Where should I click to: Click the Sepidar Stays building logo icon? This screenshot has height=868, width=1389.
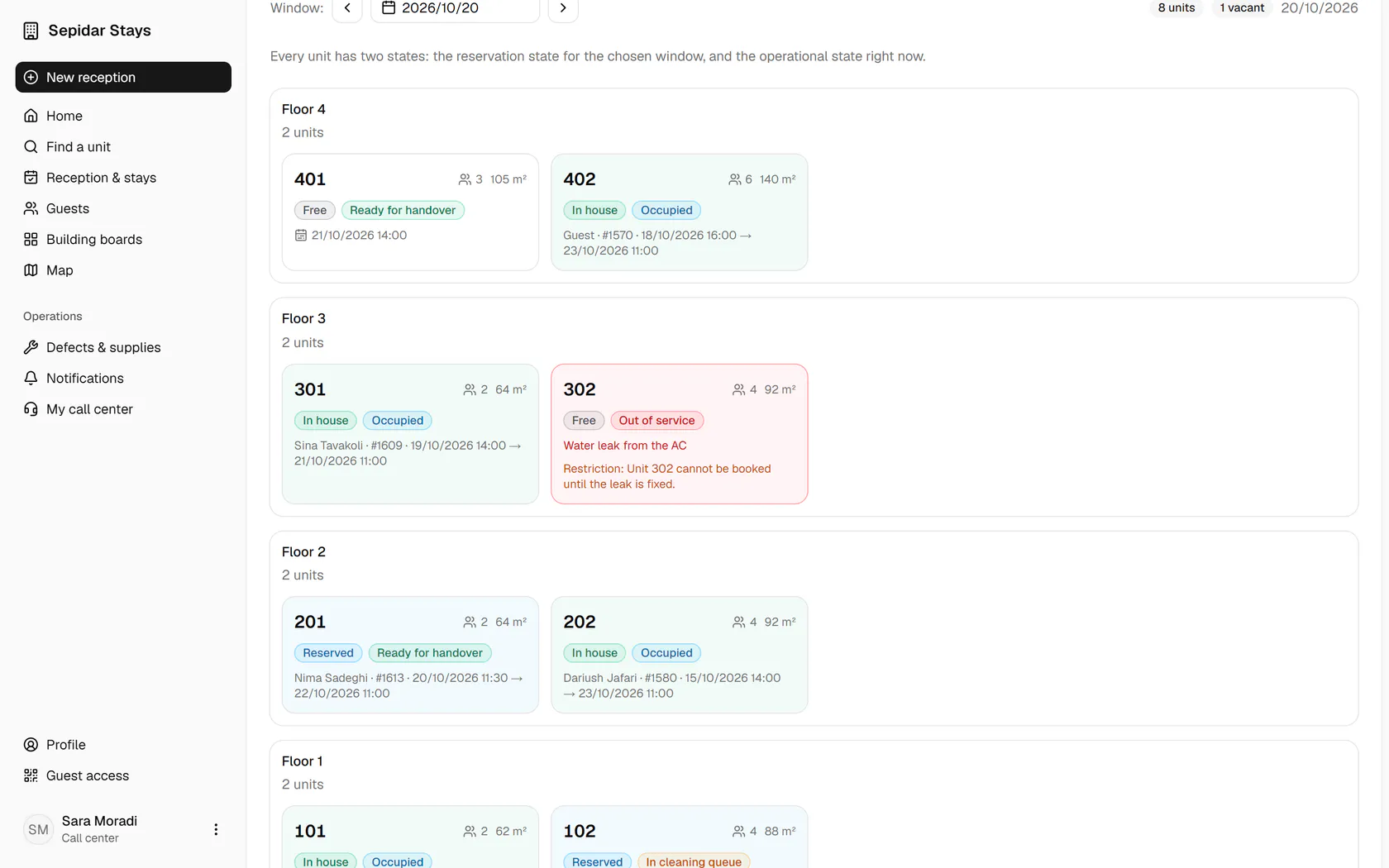point(31,31)
